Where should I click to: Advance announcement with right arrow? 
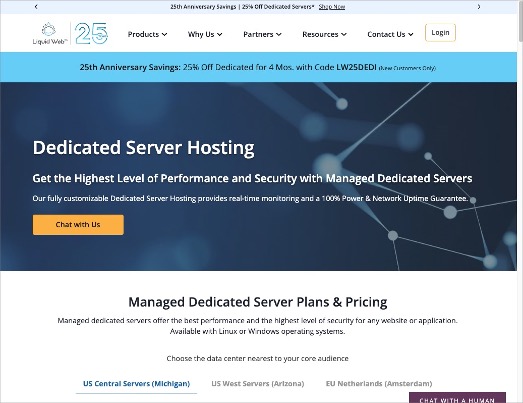(479, 7)
